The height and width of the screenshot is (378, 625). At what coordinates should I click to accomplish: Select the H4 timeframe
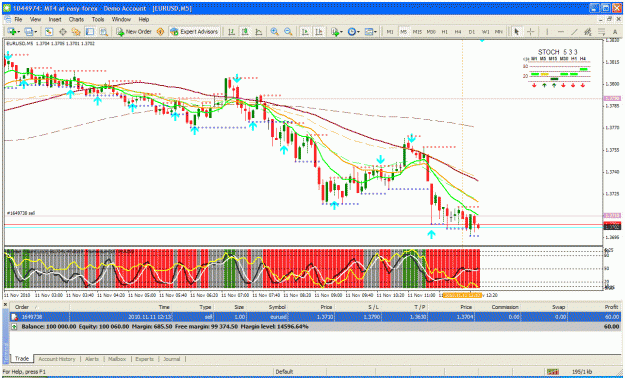tap(458, 32)
